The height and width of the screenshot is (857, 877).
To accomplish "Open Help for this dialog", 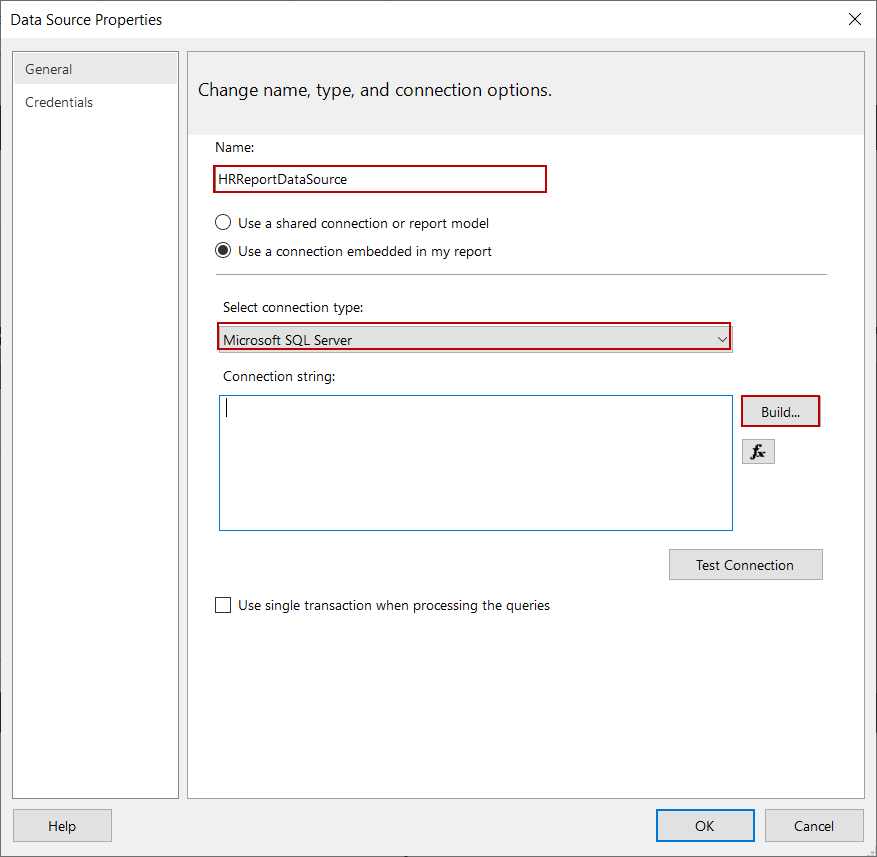I will [x=62, y=826].
